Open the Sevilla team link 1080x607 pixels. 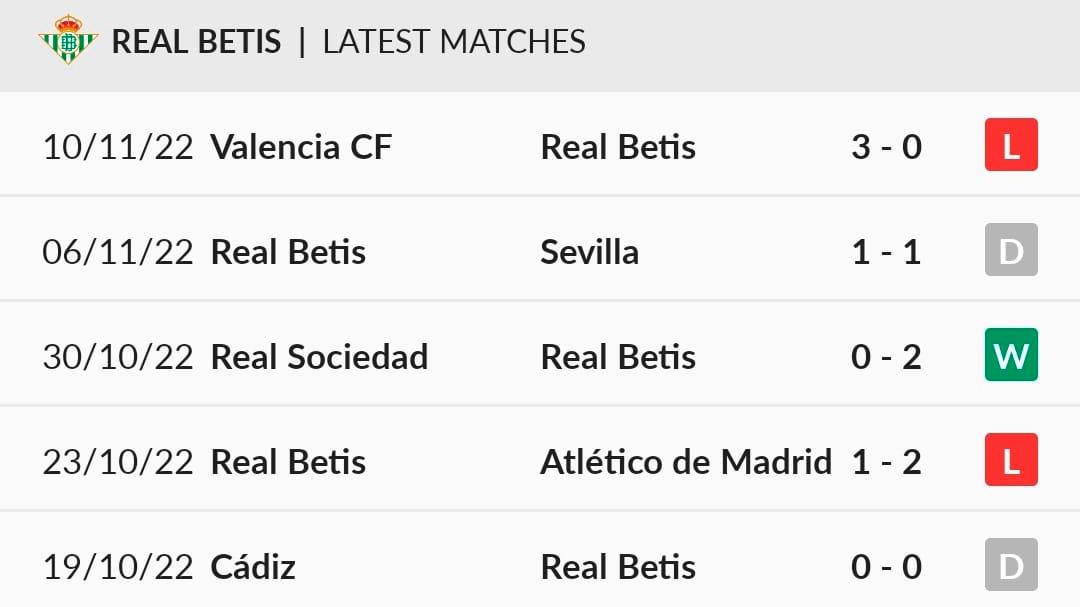pos(590,252)
